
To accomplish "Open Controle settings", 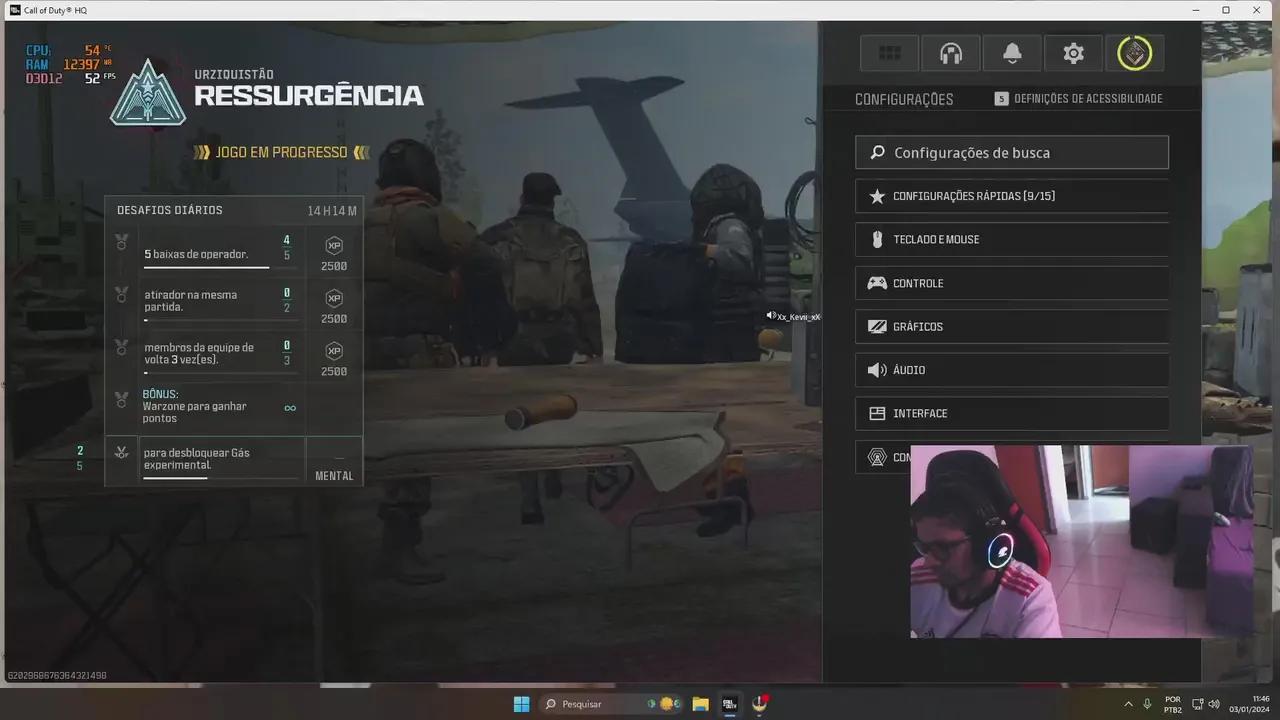I will pyautogui.click(x=1012, y=283).
